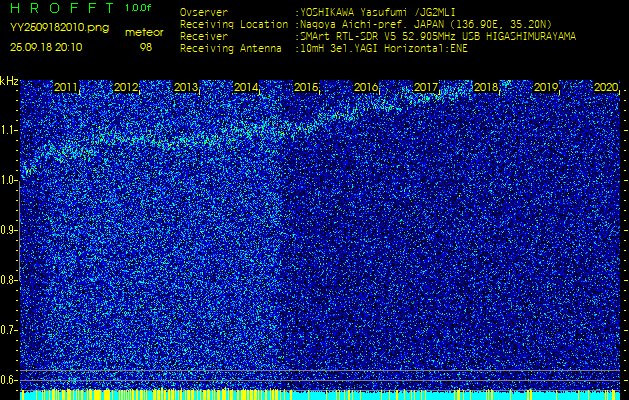Screen dimensions: 629x400
Task: Click the 2017 time marker
Action: click(x=426, y=87)
